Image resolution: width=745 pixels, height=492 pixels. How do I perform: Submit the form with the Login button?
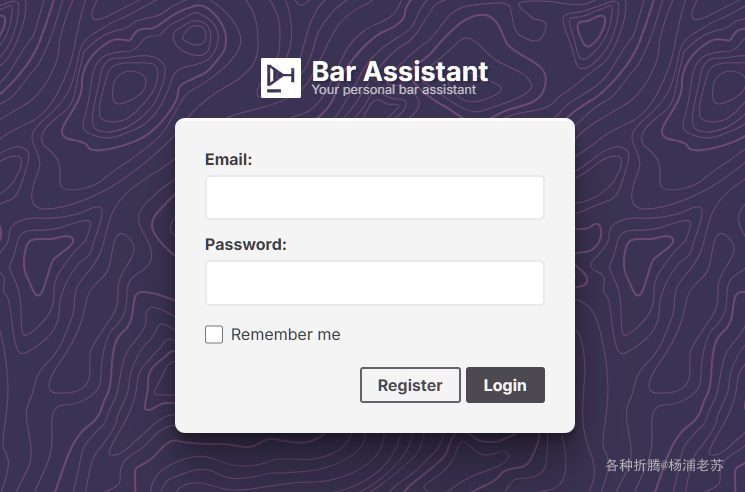pyautogui.click(x=506, y=385)
